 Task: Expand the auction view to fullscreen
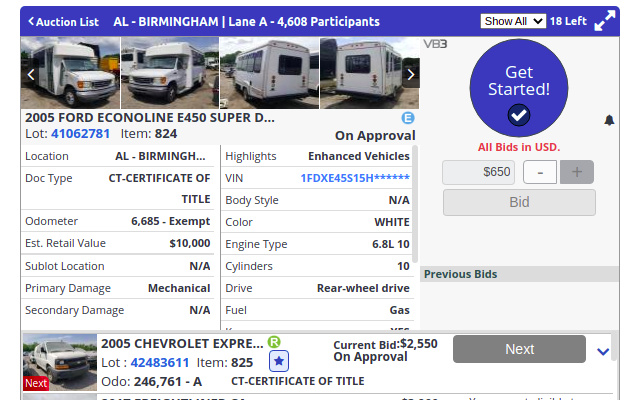point(605,21)
